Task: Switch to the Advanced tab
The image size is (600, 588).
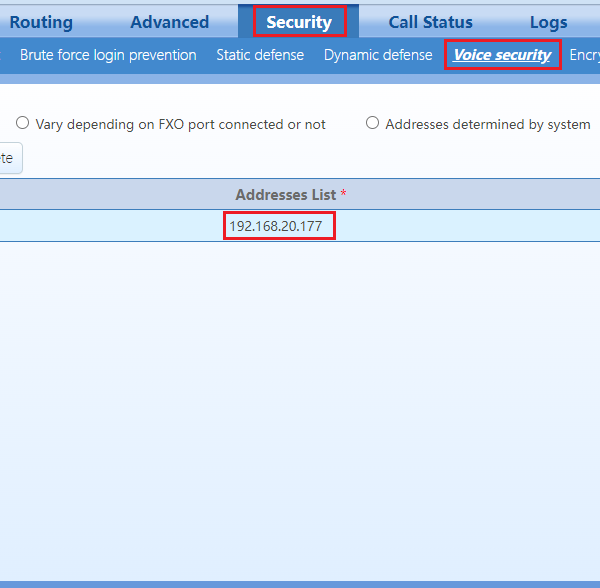Action: [x=169, y=22]
